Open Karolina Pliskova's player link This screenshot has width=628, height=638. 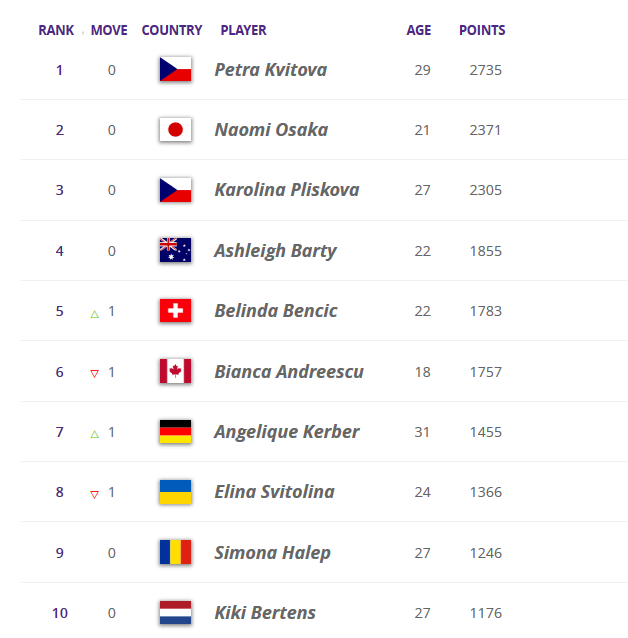pyautogui.click(x=287, y=190)
